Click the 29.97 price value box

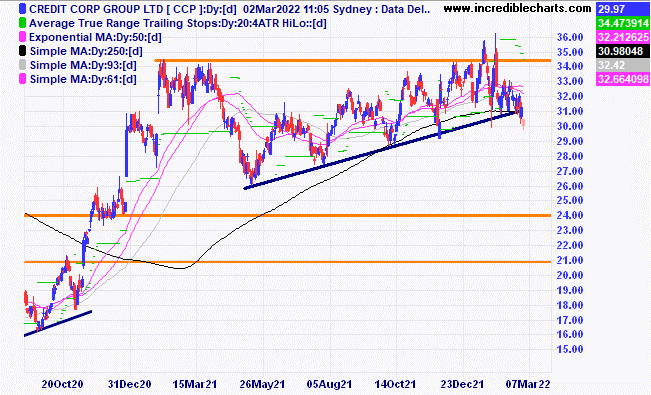623,9
